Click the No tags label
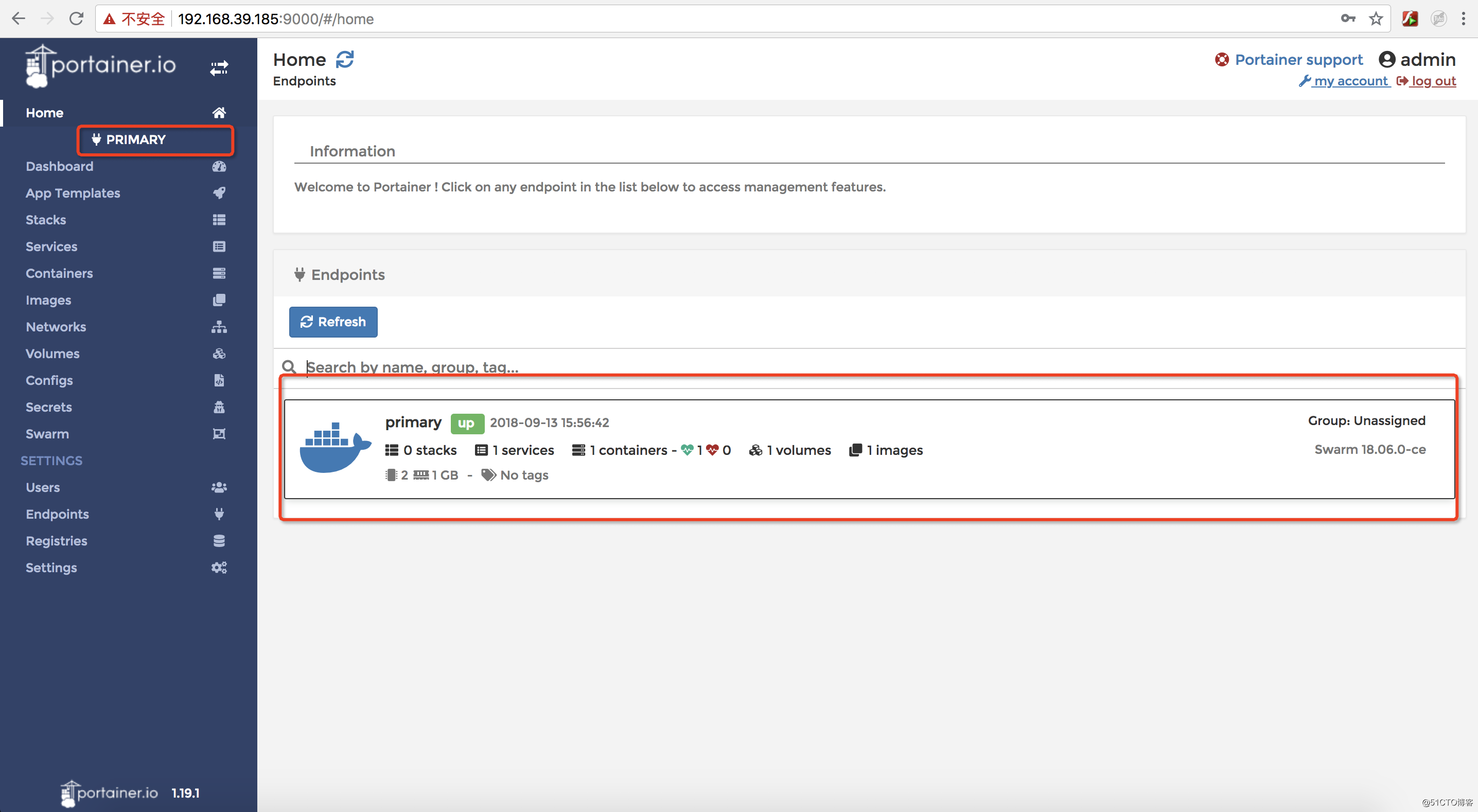 point(524,475)
